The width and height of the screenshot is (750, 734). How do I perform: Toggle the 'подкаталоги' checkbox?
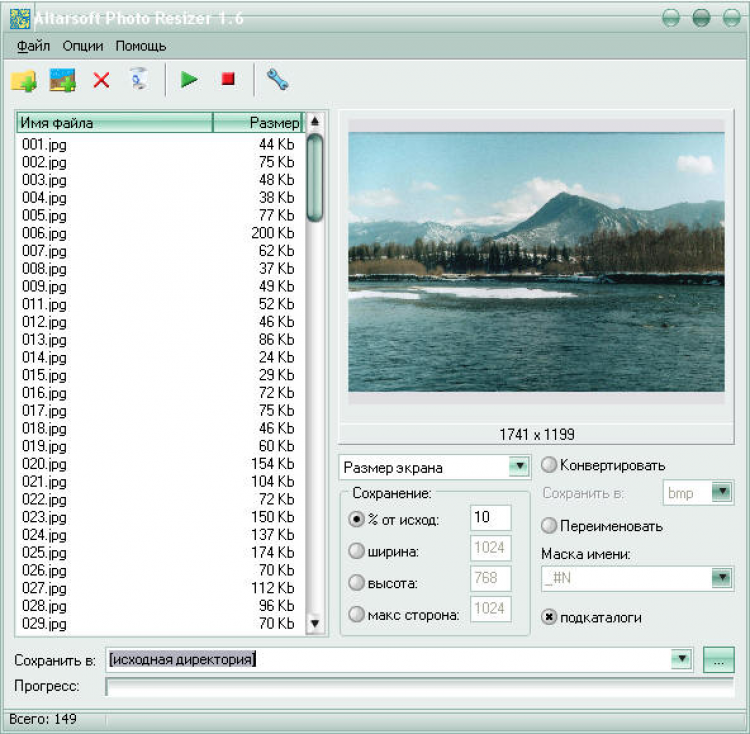(549, 617)
